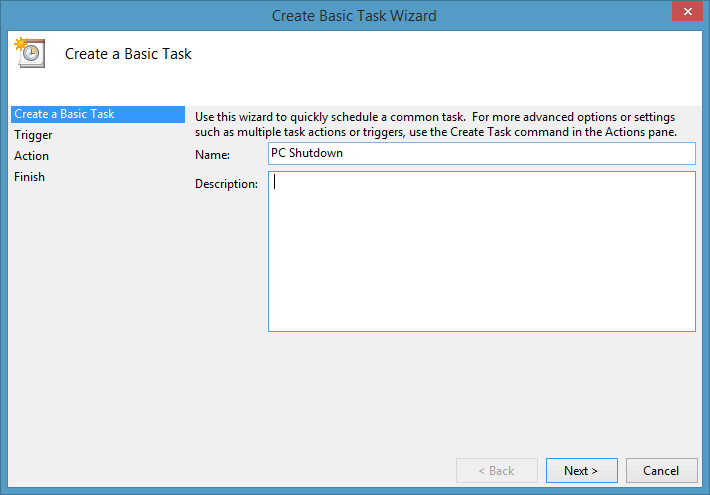Screen dimensions: 710x495
Task: Jump to the Finish step in sidebar
Action: 29,177
